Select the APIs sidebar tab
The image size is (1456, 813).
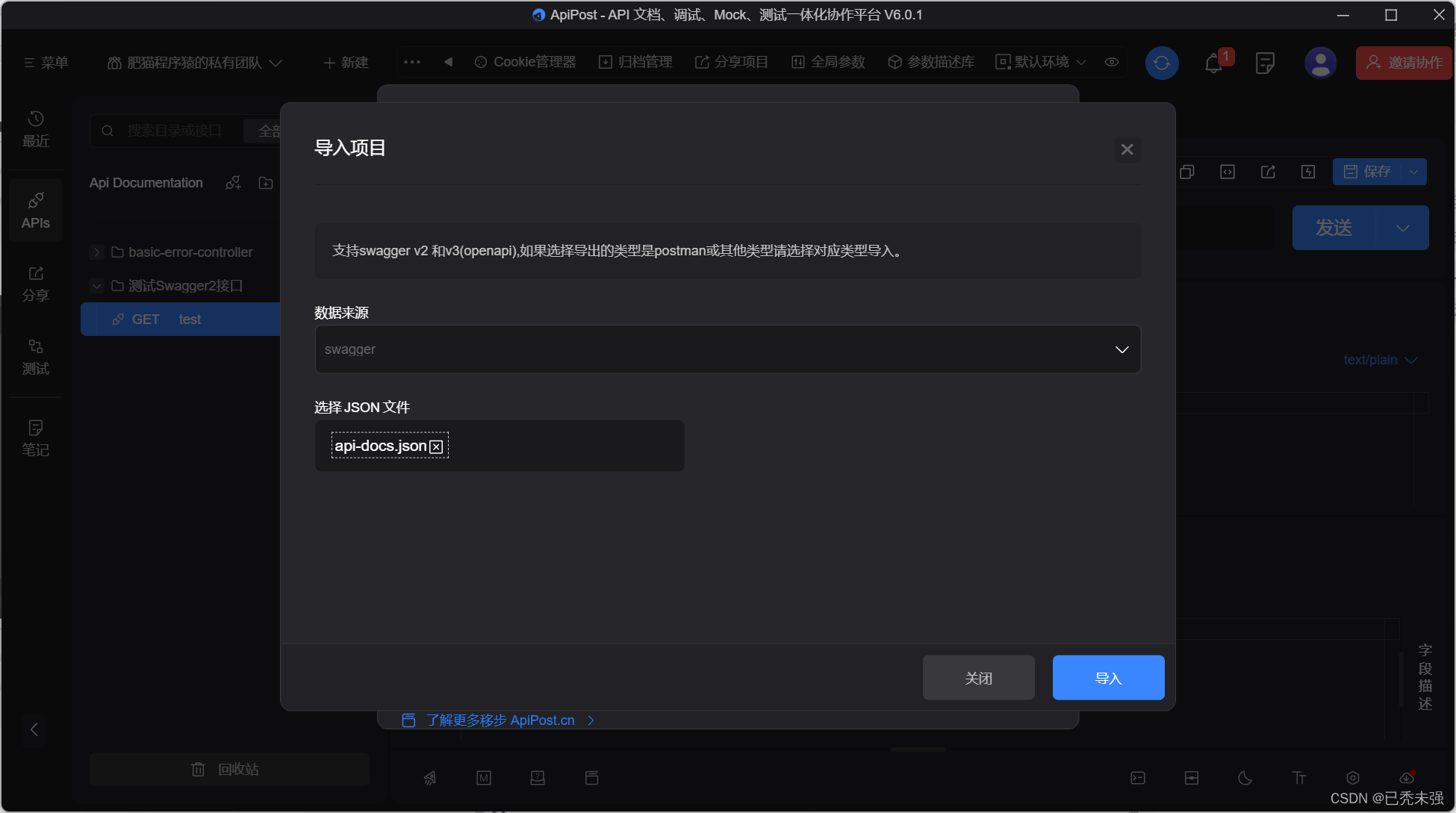click(36, 211)
